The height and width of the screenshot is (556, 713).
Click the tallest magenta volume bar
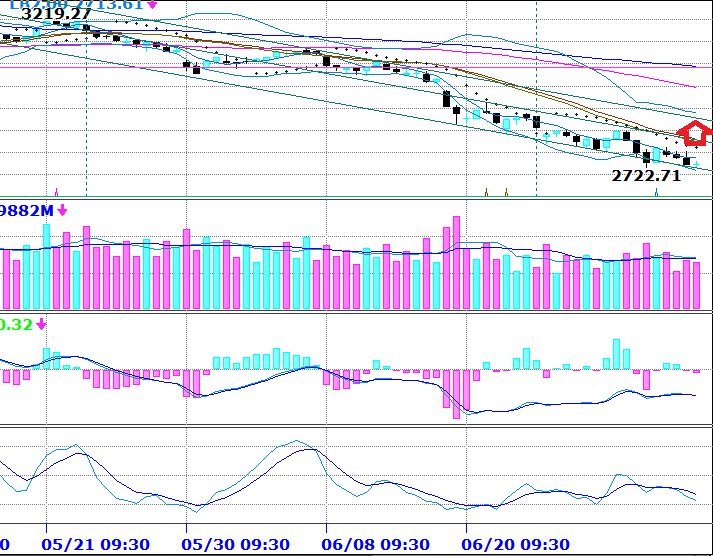tap(456, 262)
